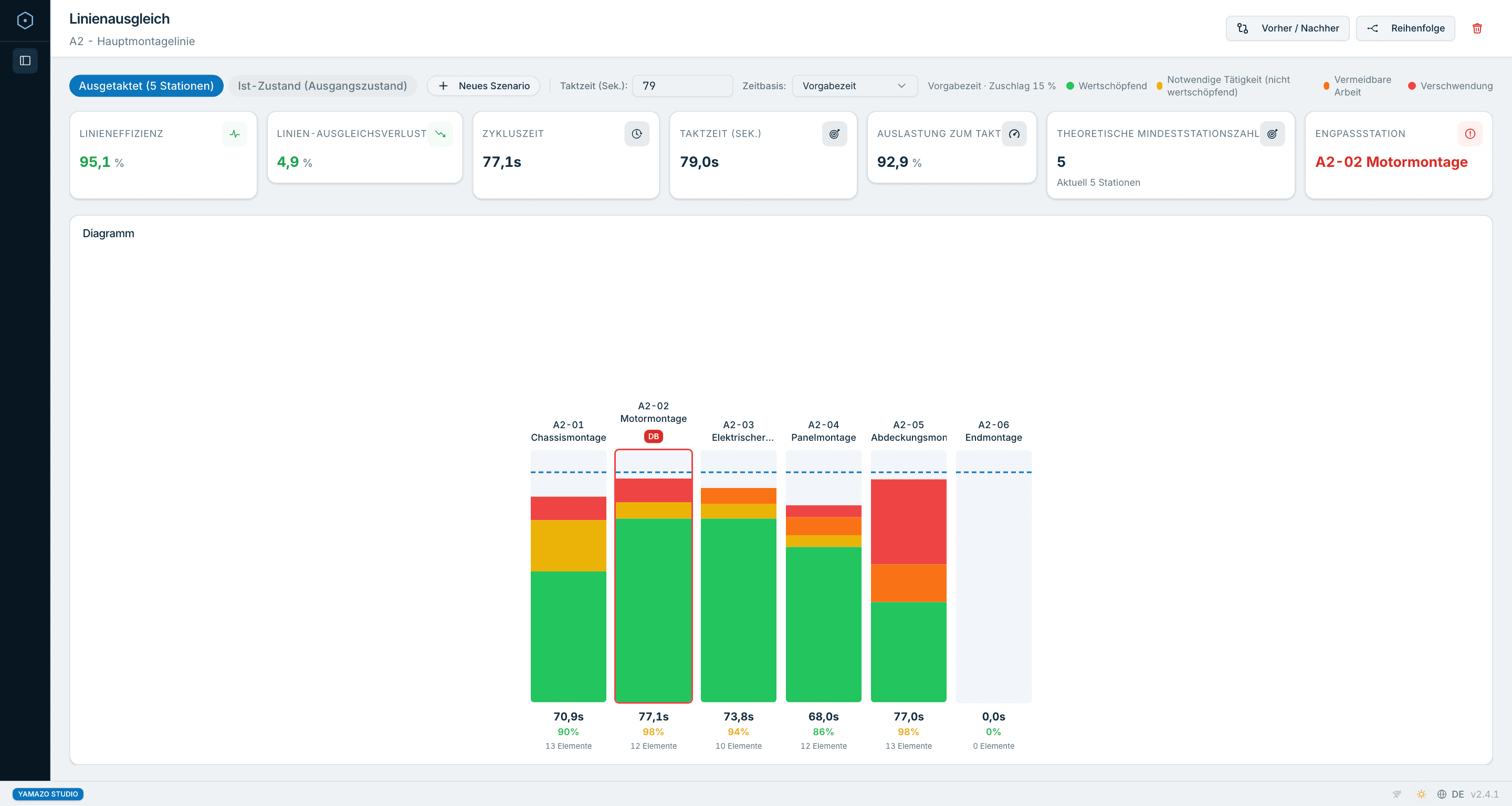Screen dimensions: 1512x806
Task: Click the Linieneffizienz pulse icon
Action: tap(235, 134)
